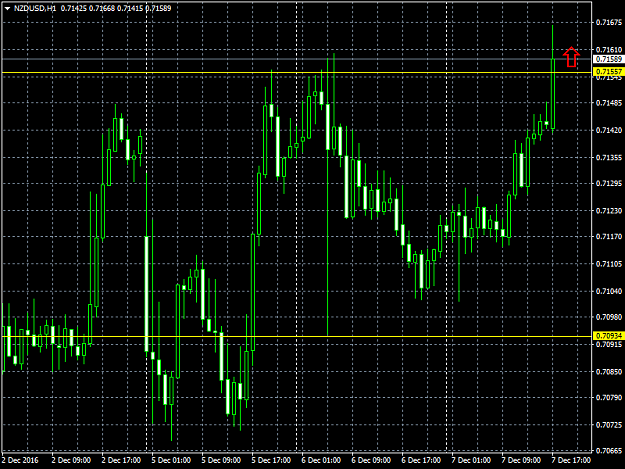Select the lower yellow horizontal line at 0.70934
The width and height of the screenshot is (625, 469).
pyautogui.click(x=297, y=336)
